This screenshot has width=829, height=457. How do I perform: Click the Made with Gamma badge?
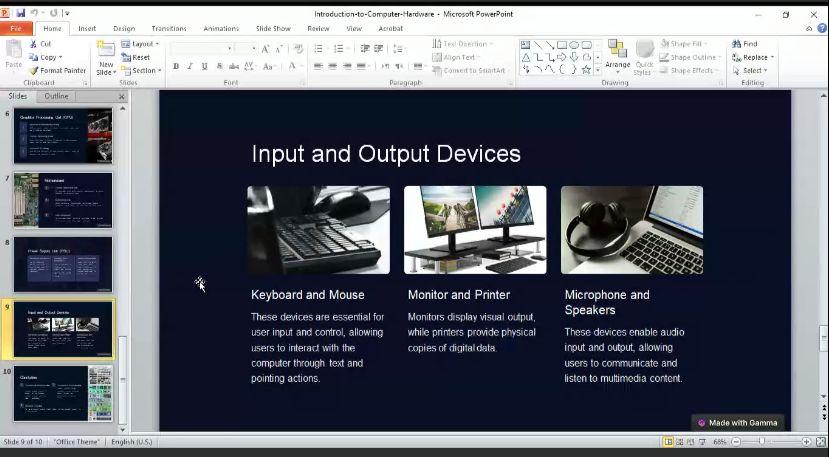[738, 422]
